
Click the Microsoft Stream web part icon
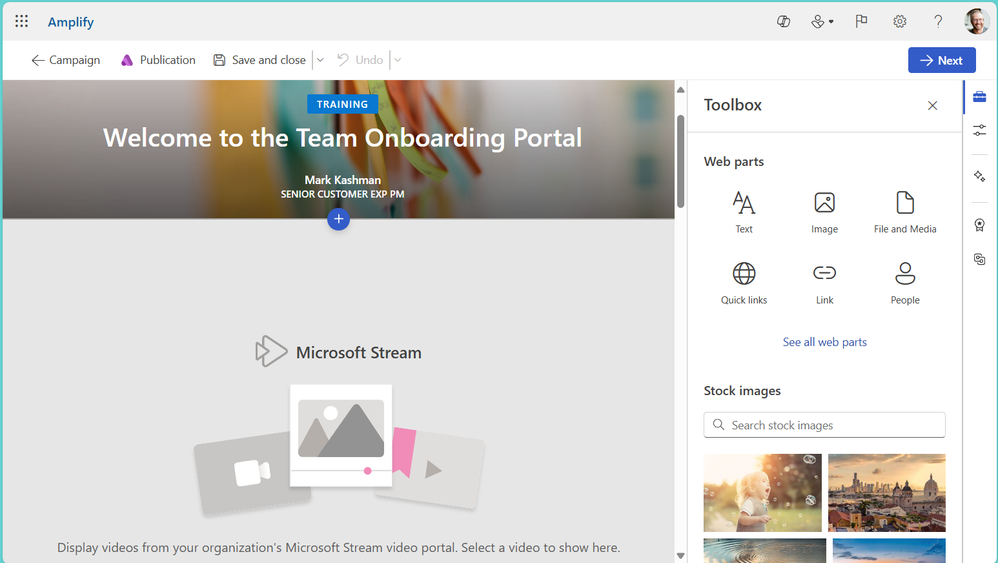(271, 352)
